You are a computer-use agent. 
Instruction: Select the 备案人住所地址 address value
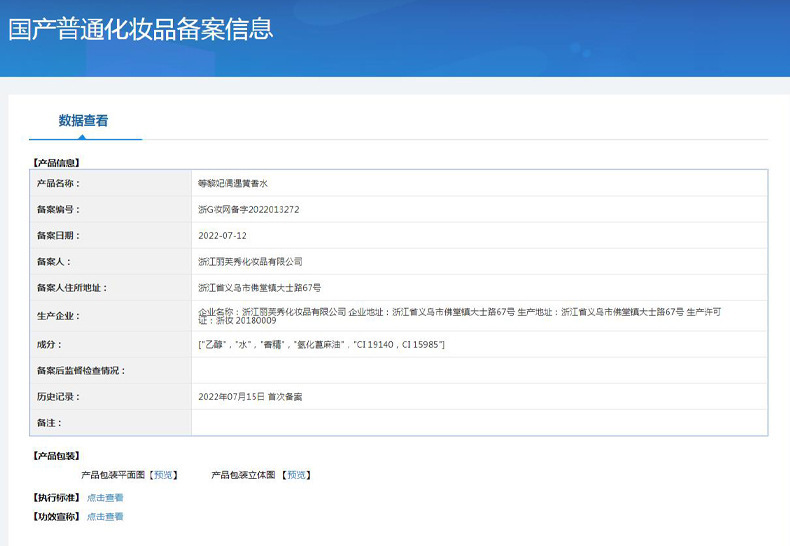click(259, 288)
